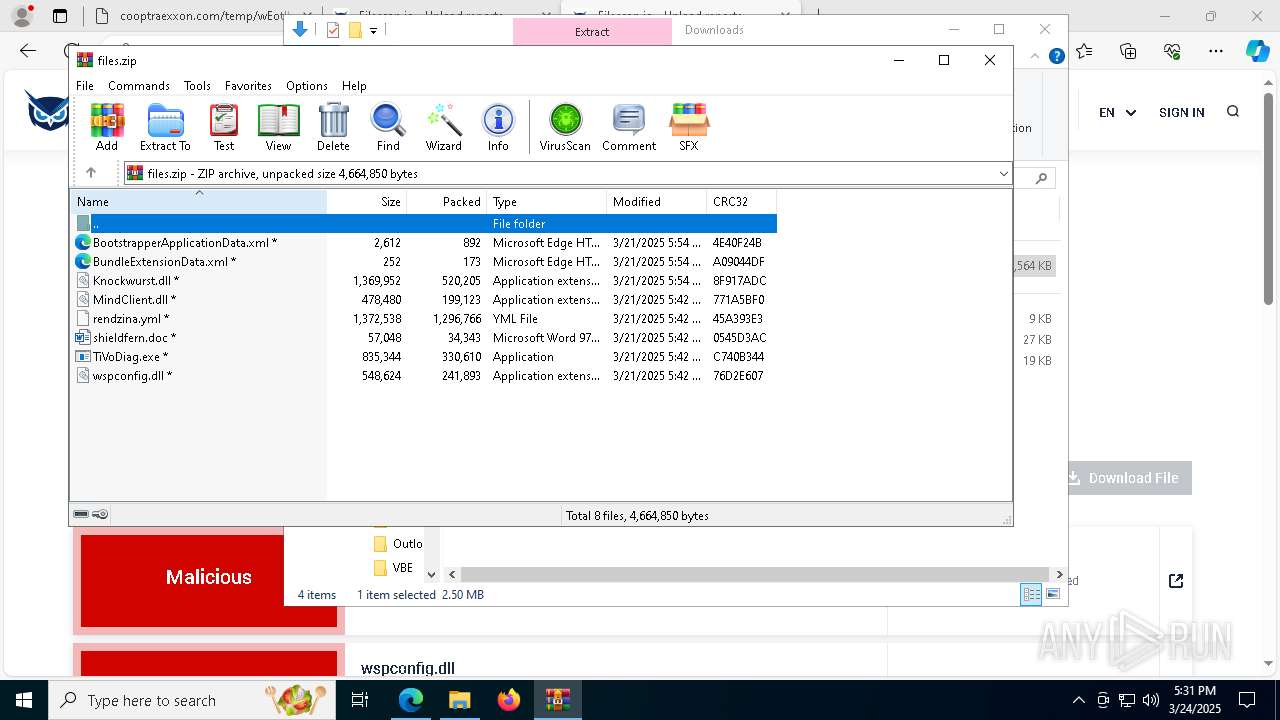Open external link icon on webpage

[1176, 581]
